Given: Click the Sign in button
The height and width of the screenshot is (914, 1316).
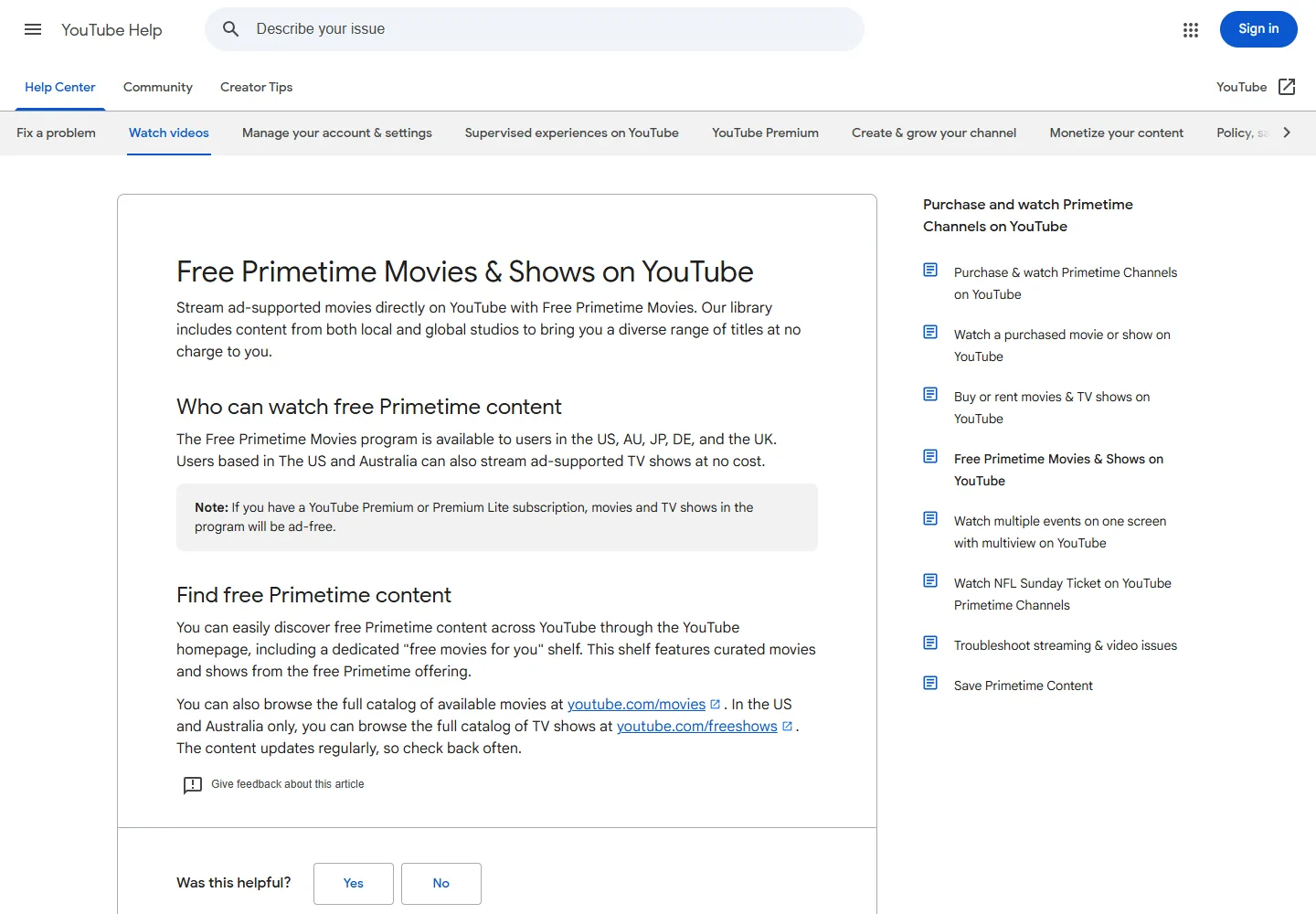Looking at the screenshot, I should coord(1258,29).
